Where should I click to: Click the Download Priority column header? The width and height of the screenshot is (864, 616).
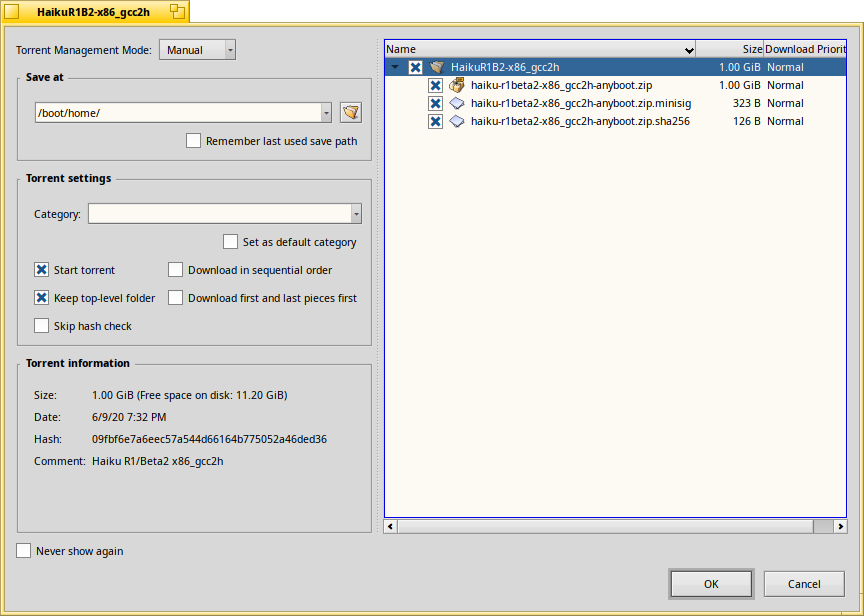coord(805,49)
